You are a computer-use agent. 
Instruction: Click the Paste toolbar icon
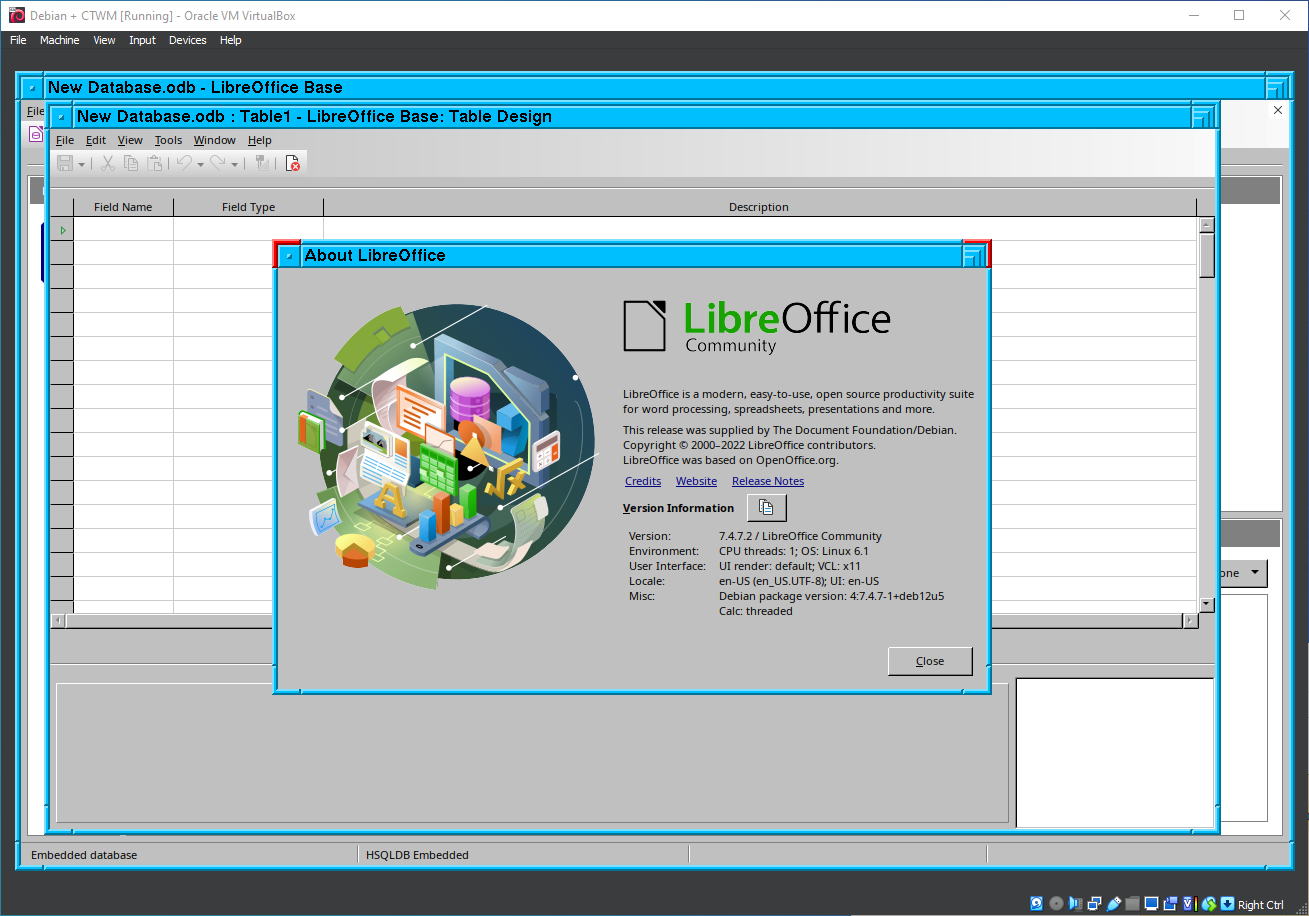[x=155, y=163]
